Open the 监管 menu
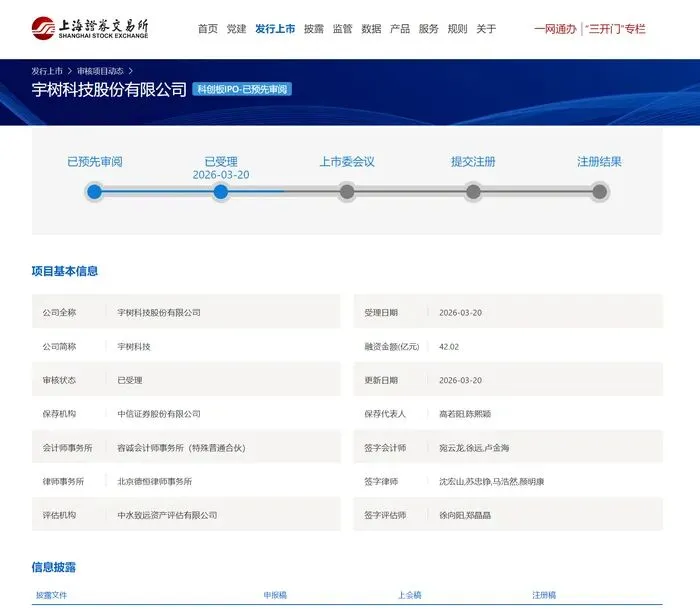The width and height of the screenshot is (700, 610). (x=342, y=29)
